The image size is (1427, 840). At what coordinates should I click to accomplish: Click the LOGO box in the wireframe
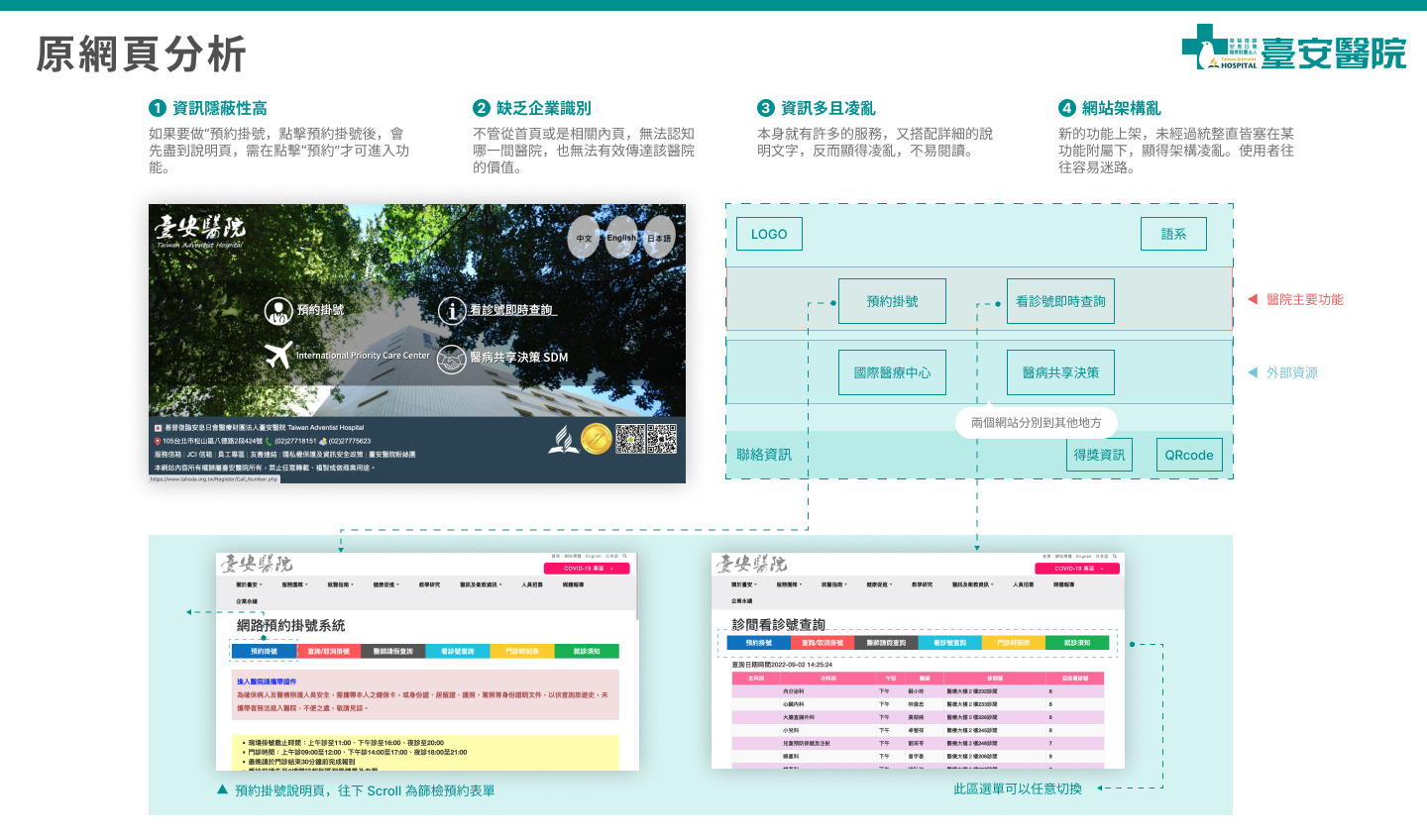[769, 234]
